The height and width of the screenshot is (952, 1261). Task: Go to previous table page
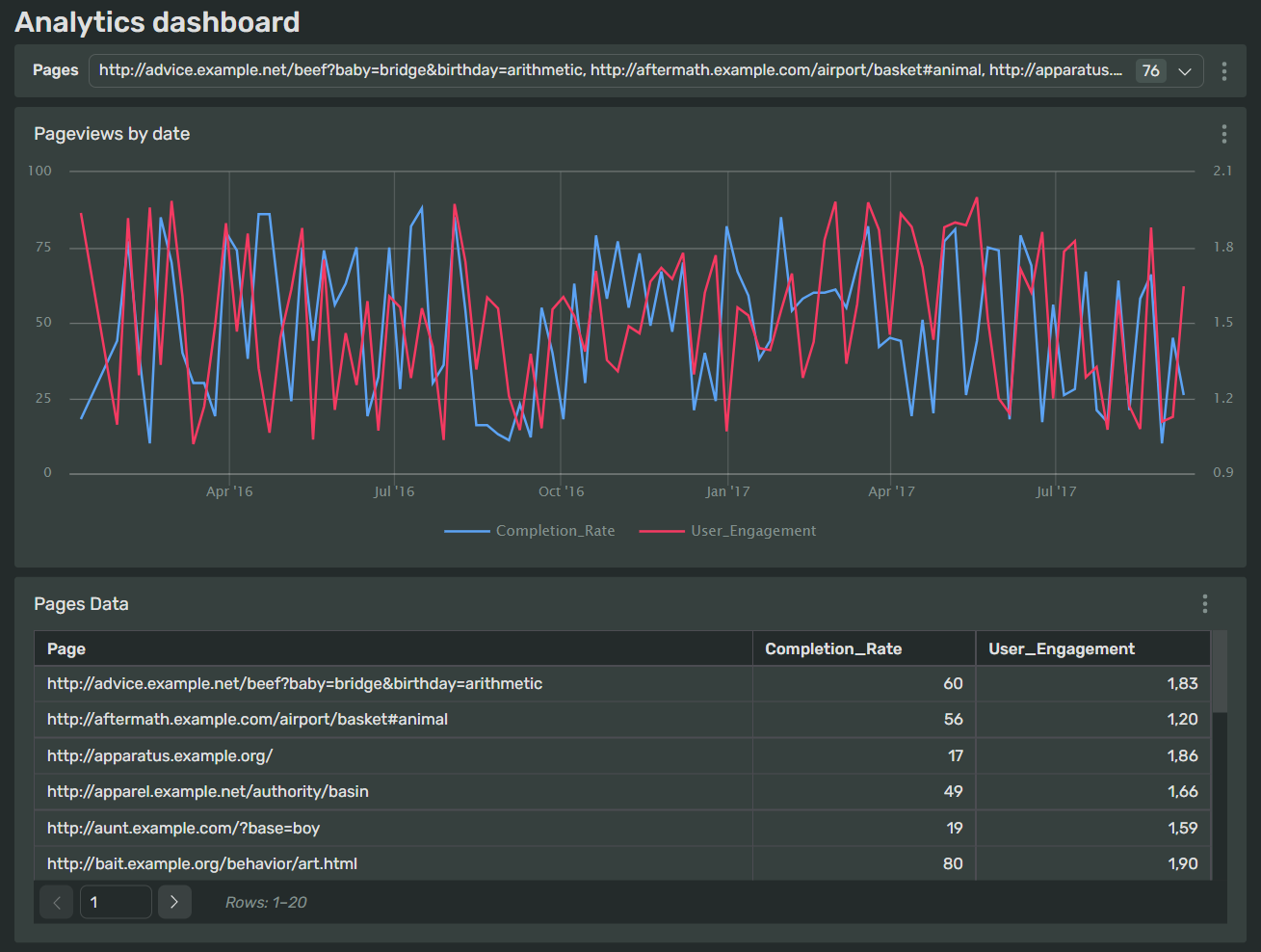tap(57, 902)
